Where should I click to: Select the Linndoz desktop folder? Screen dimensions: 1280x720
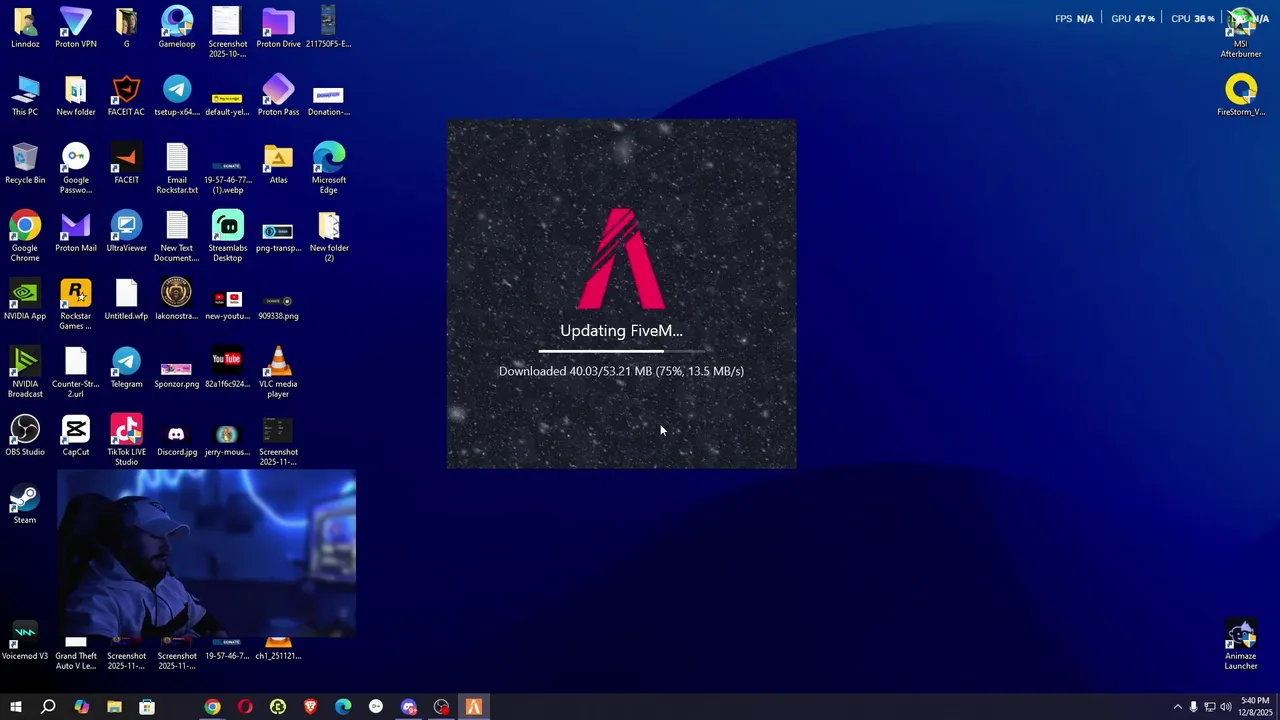[25, 28]
